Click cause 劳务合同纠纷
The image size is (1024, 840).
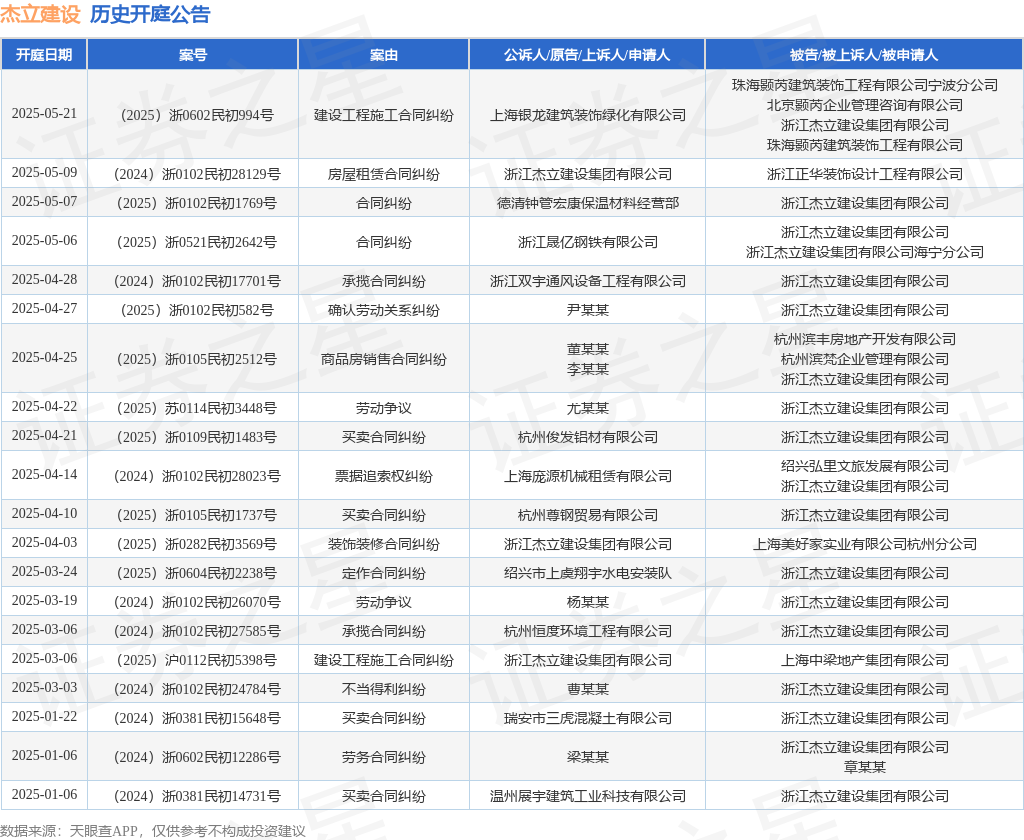click(383, 757)
